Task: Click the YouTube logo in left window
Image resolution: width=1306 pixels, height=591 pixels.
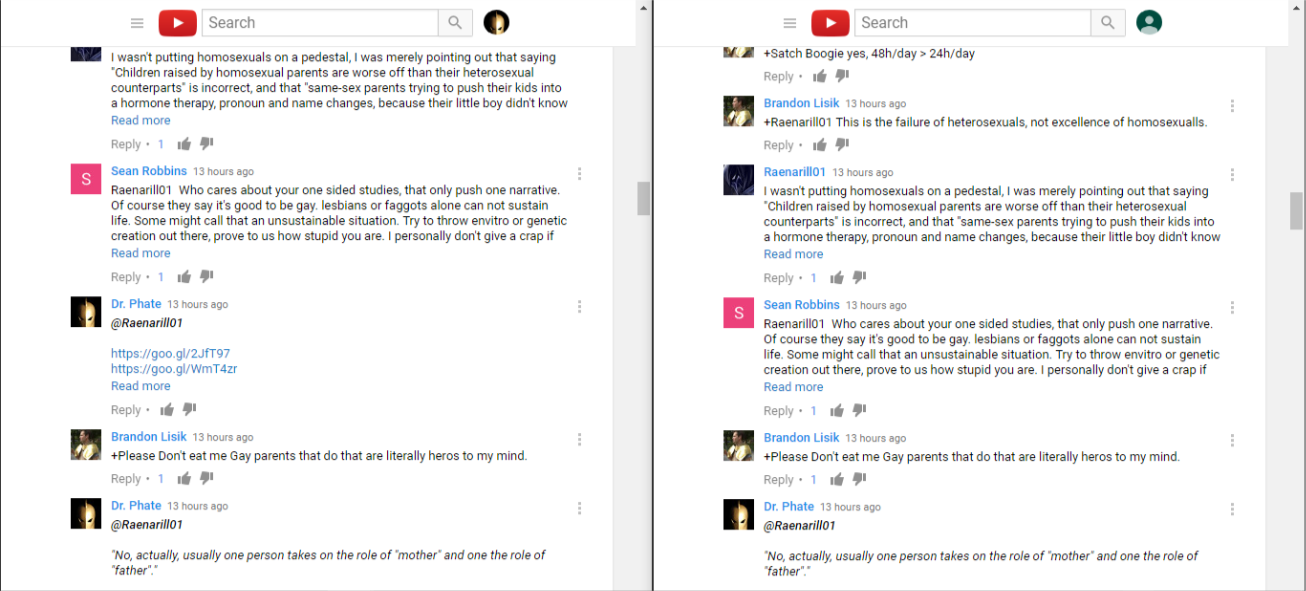Action: click(178, 23)
